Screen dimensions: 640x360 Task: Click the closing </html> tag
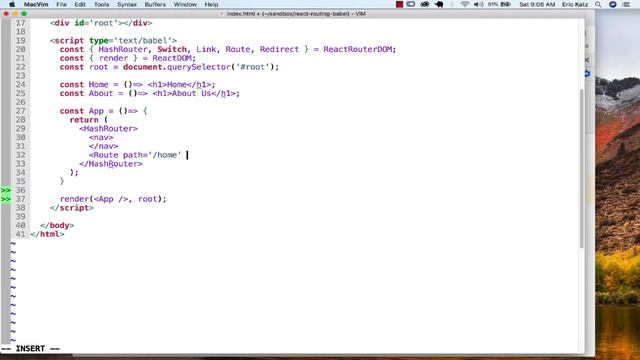click(x=47, y=234)
